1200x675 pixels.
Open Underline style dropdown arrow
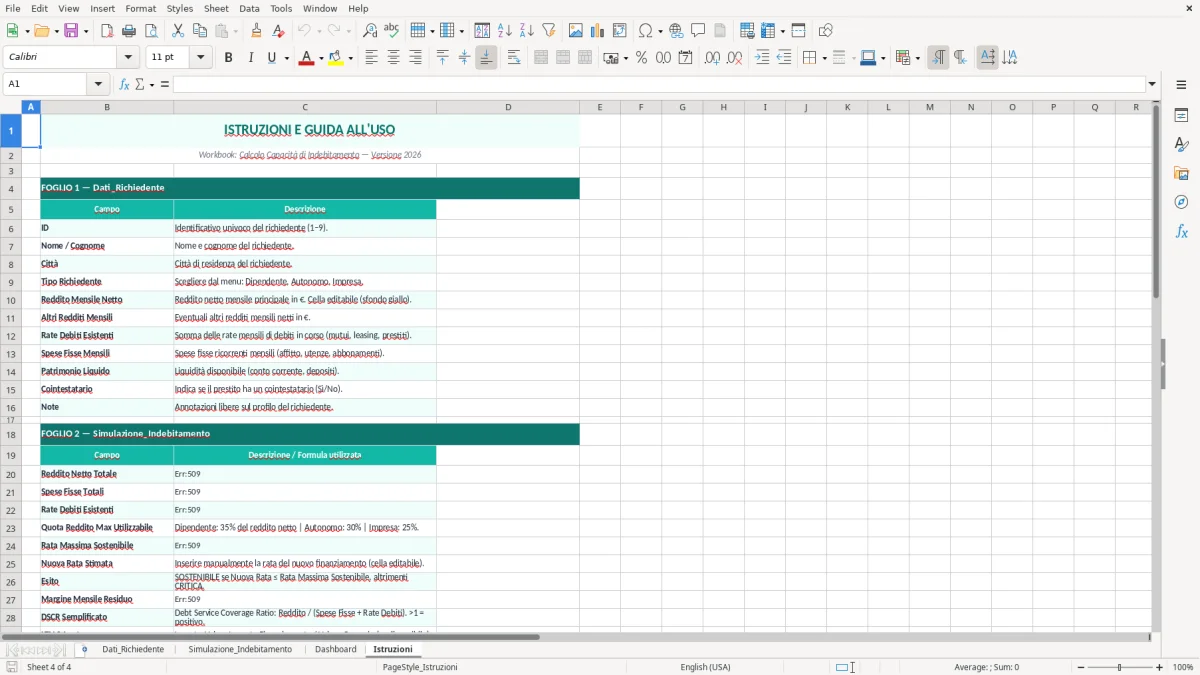pyautogui.click(x=287, y=58)
